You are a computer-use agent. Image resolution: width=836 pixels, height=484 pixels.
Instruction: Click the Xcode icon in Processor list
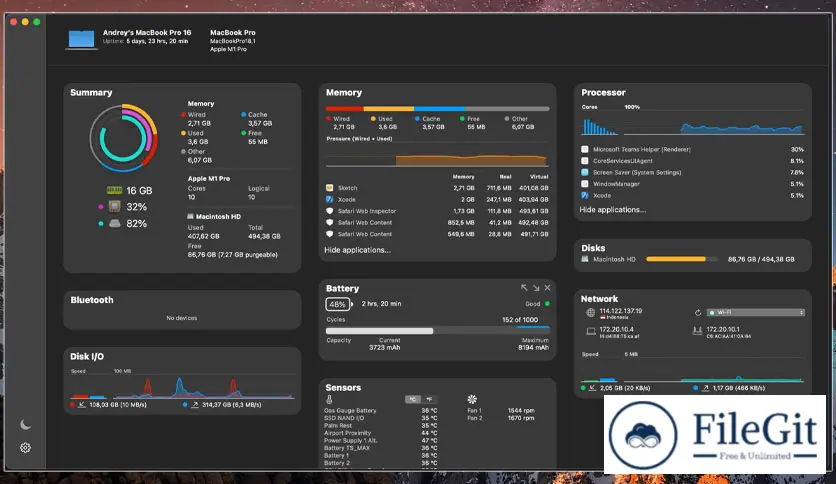[585, 196]
